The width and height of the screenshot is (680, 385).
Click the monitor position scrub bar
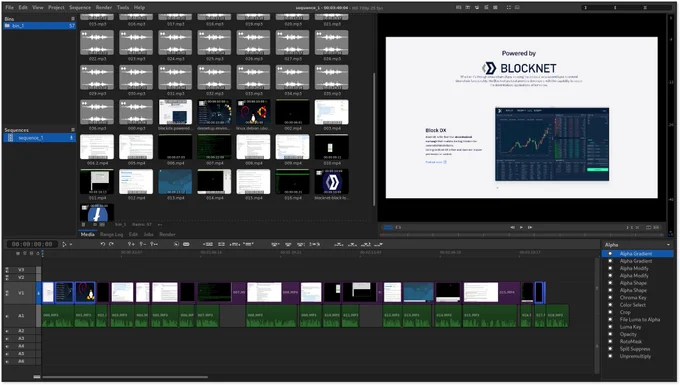522,235
